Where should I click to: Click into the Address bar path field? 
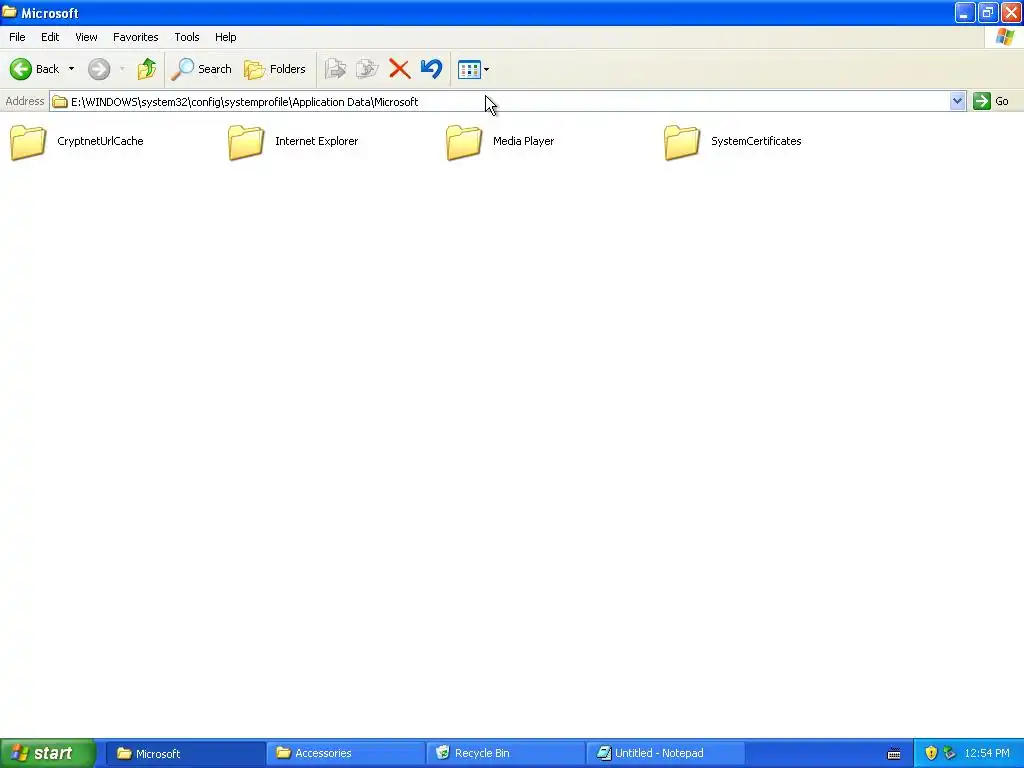[x=500, y=102]
